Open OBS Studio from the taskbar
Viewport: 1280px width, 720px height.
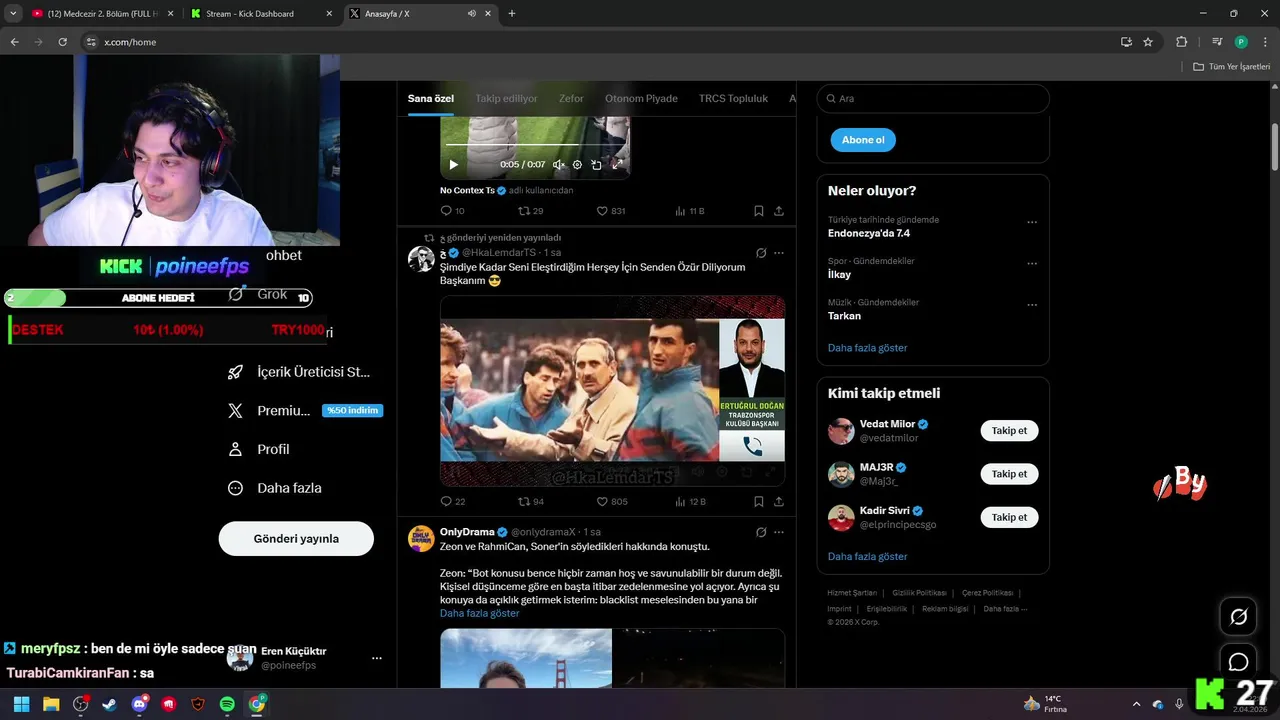point(81,704)
